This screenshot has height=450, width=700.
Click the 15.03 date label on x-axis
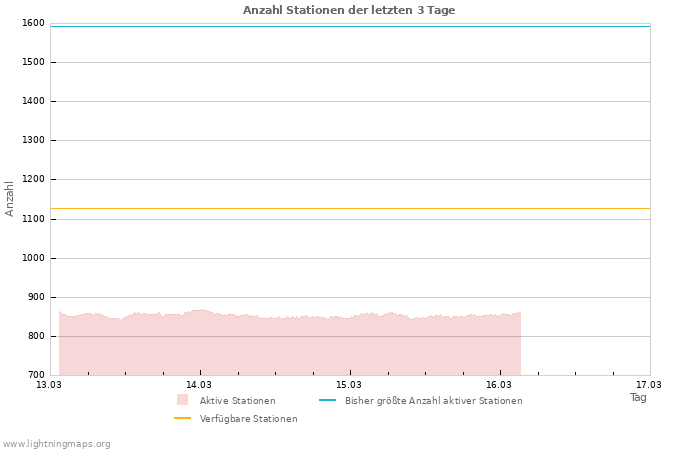click(x=349, y=384)
